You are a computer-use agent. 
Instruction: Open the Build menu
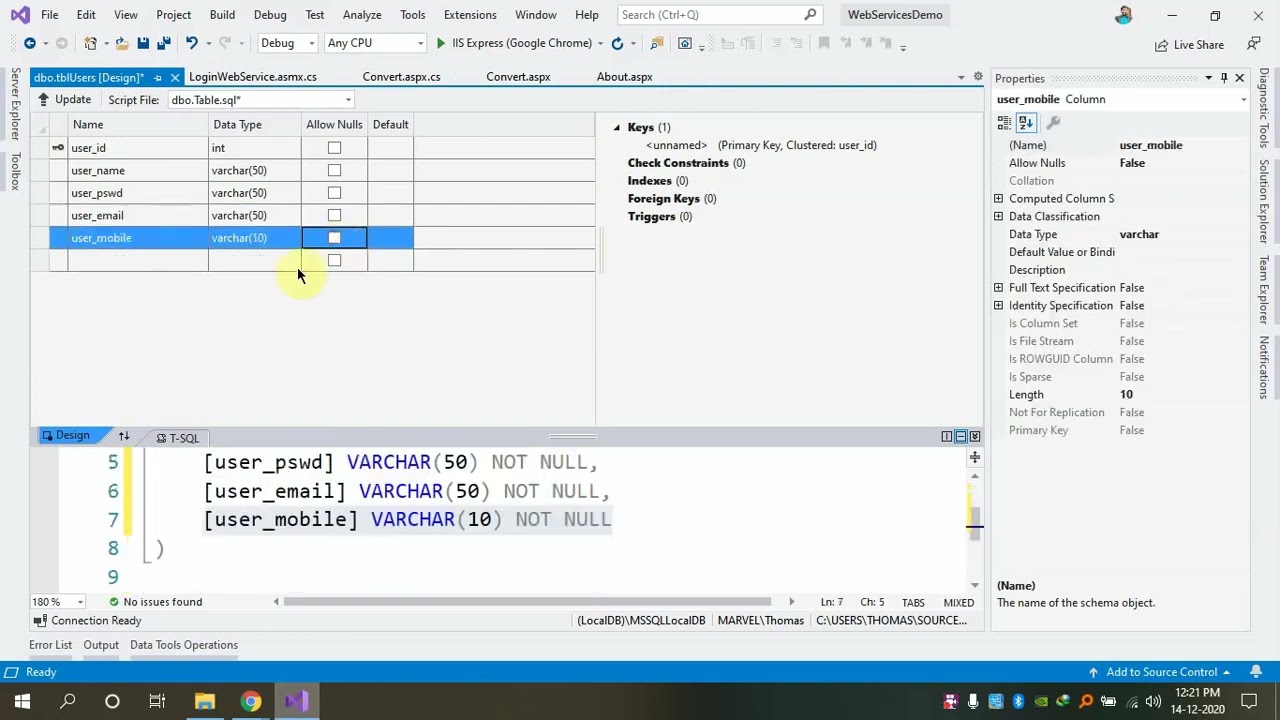(x=222, y=15)
